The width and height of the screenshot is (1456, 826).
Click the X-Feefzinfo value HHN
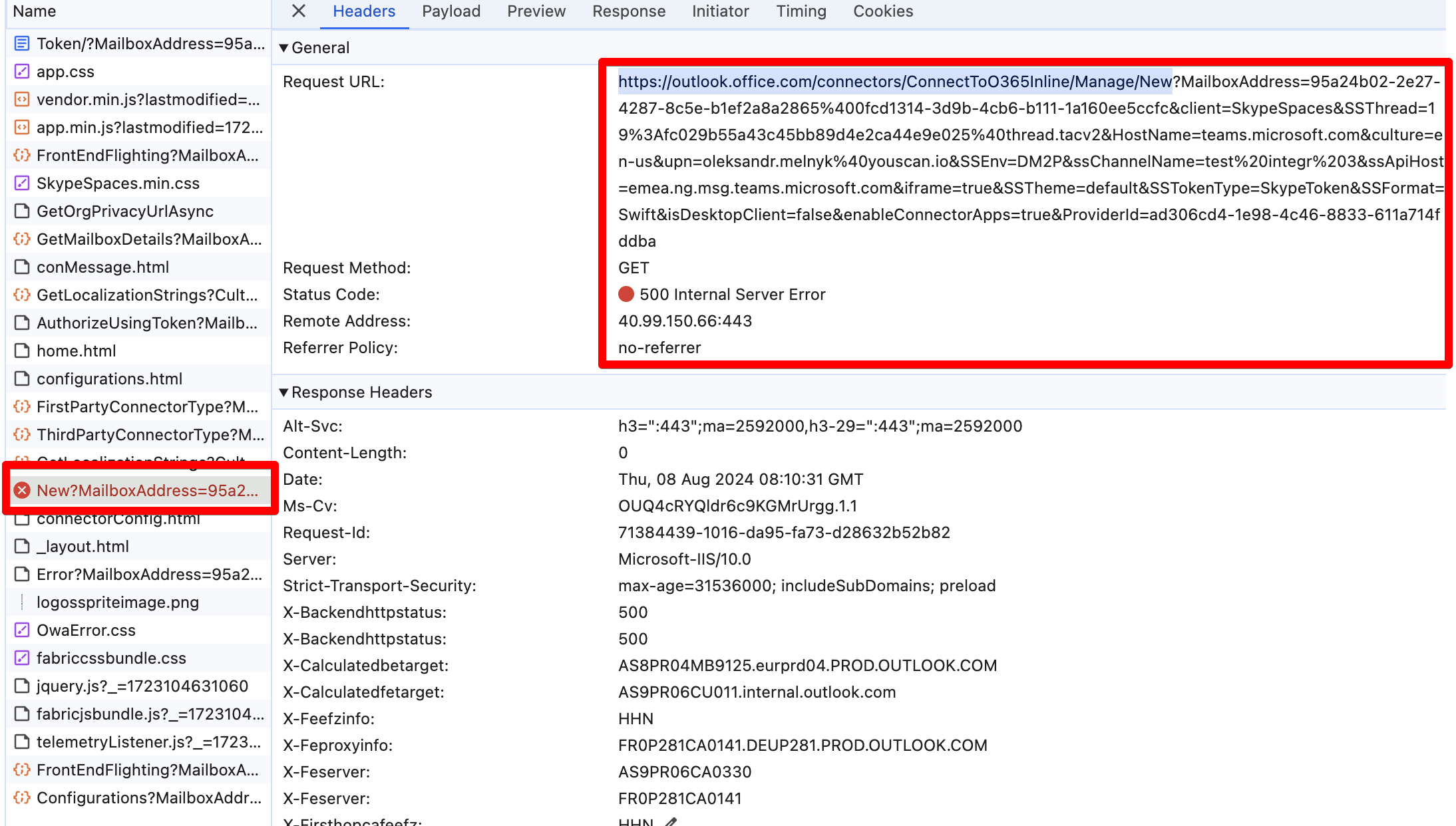(x=636, y=719)
